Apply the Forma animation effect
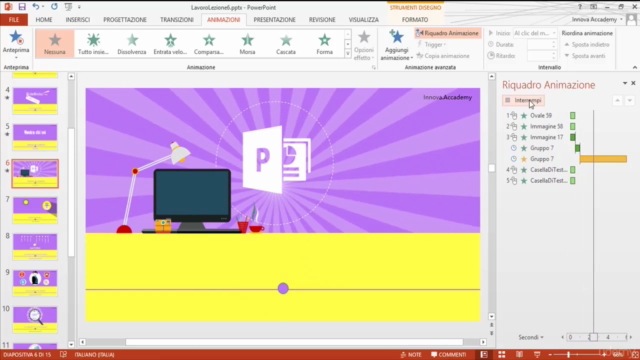Viewport: 640px width, 360px height. (x=324, y=44)
